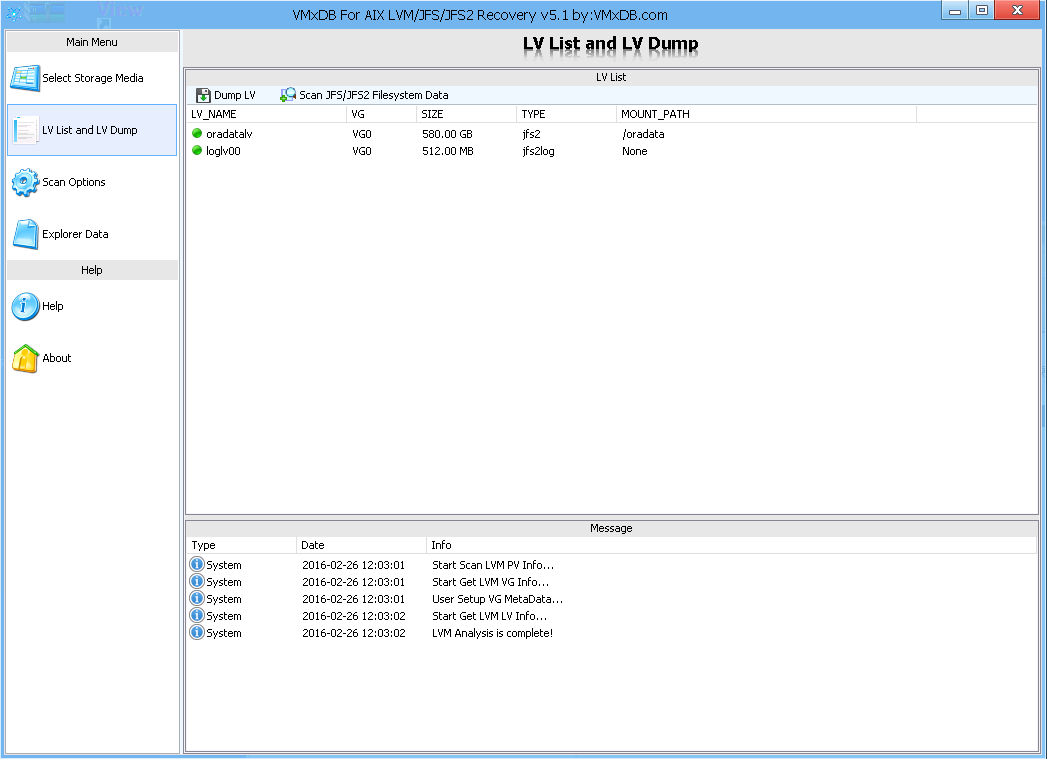Maximize the VMxDB window

982,10
